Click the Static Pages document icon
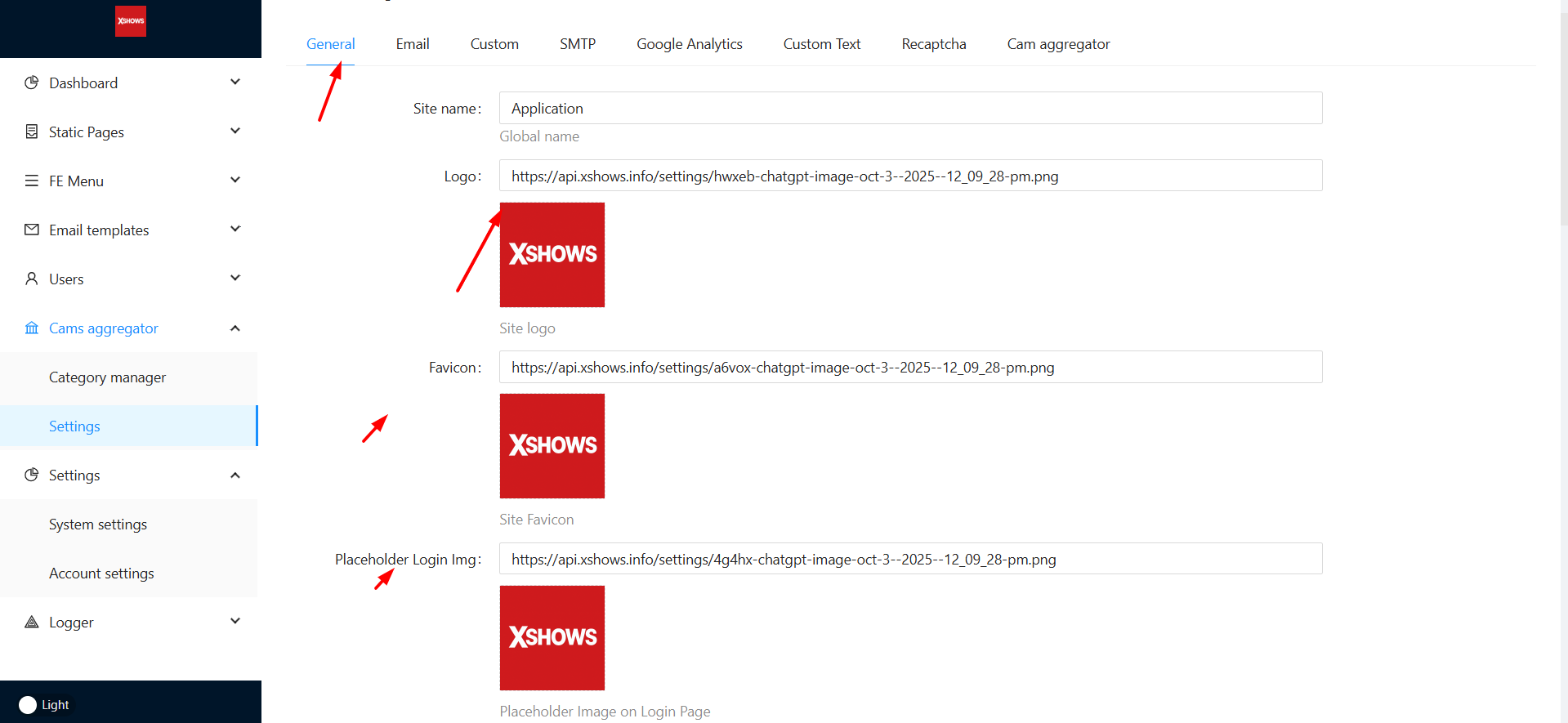 pyautogui.click(x=32, y=132)
